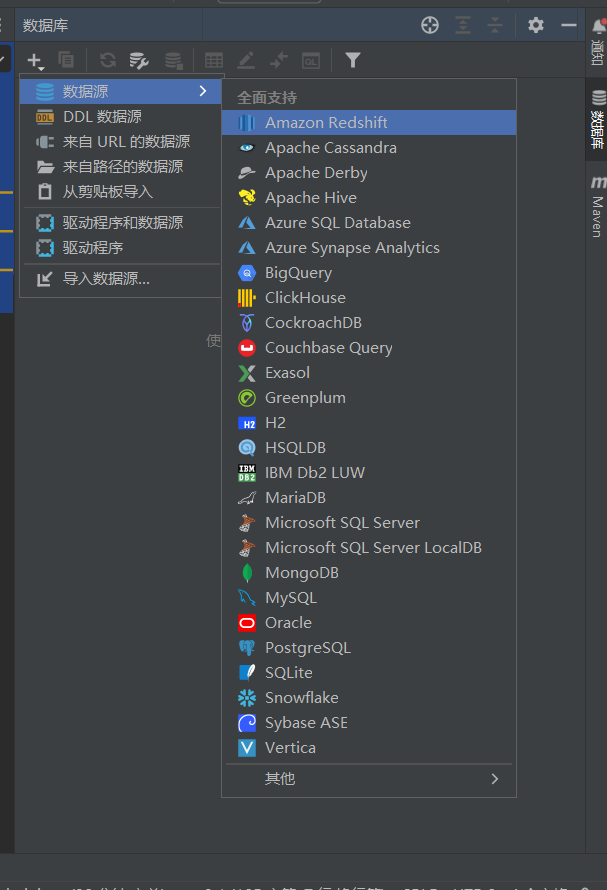Screen dimensions: 607x890
Task: Click the expand all icon in header
Action: [462, 25]
